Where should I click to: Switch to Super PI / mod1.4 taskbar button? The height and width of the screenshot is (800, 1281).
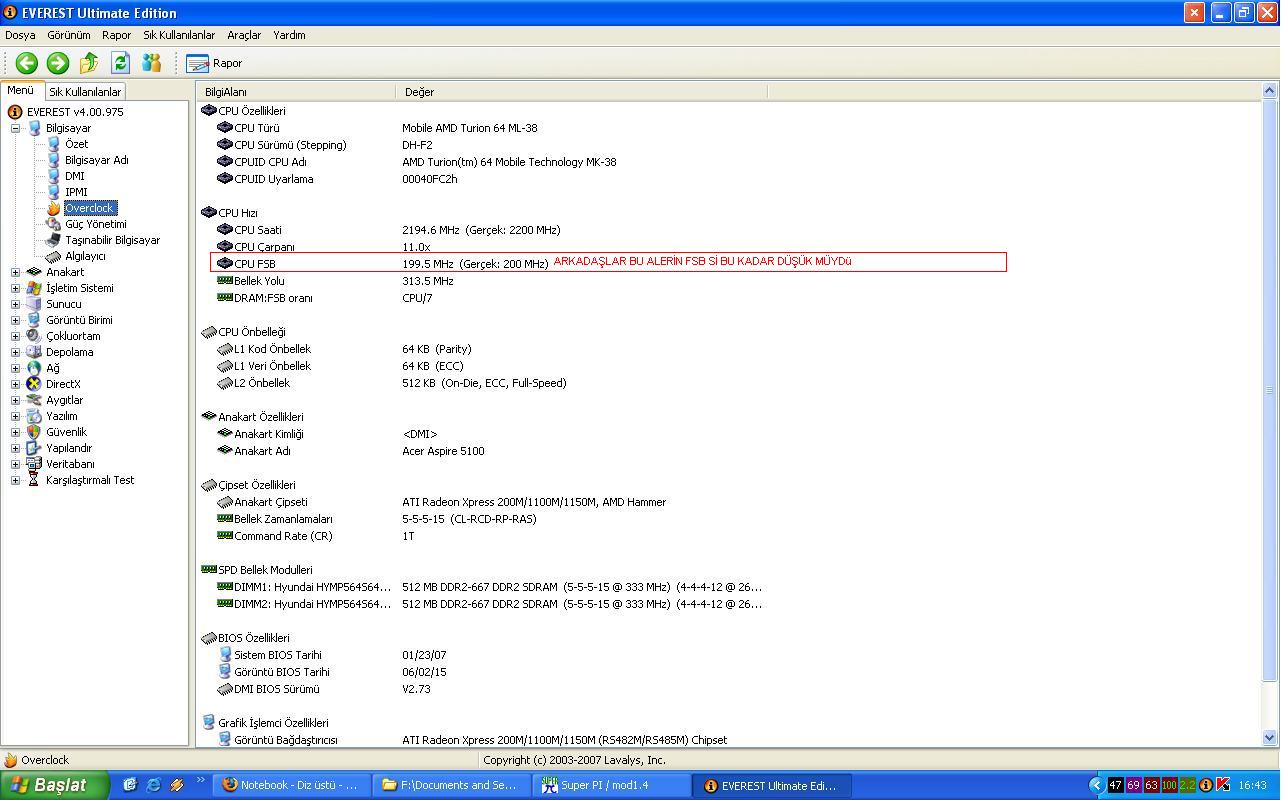613,785
